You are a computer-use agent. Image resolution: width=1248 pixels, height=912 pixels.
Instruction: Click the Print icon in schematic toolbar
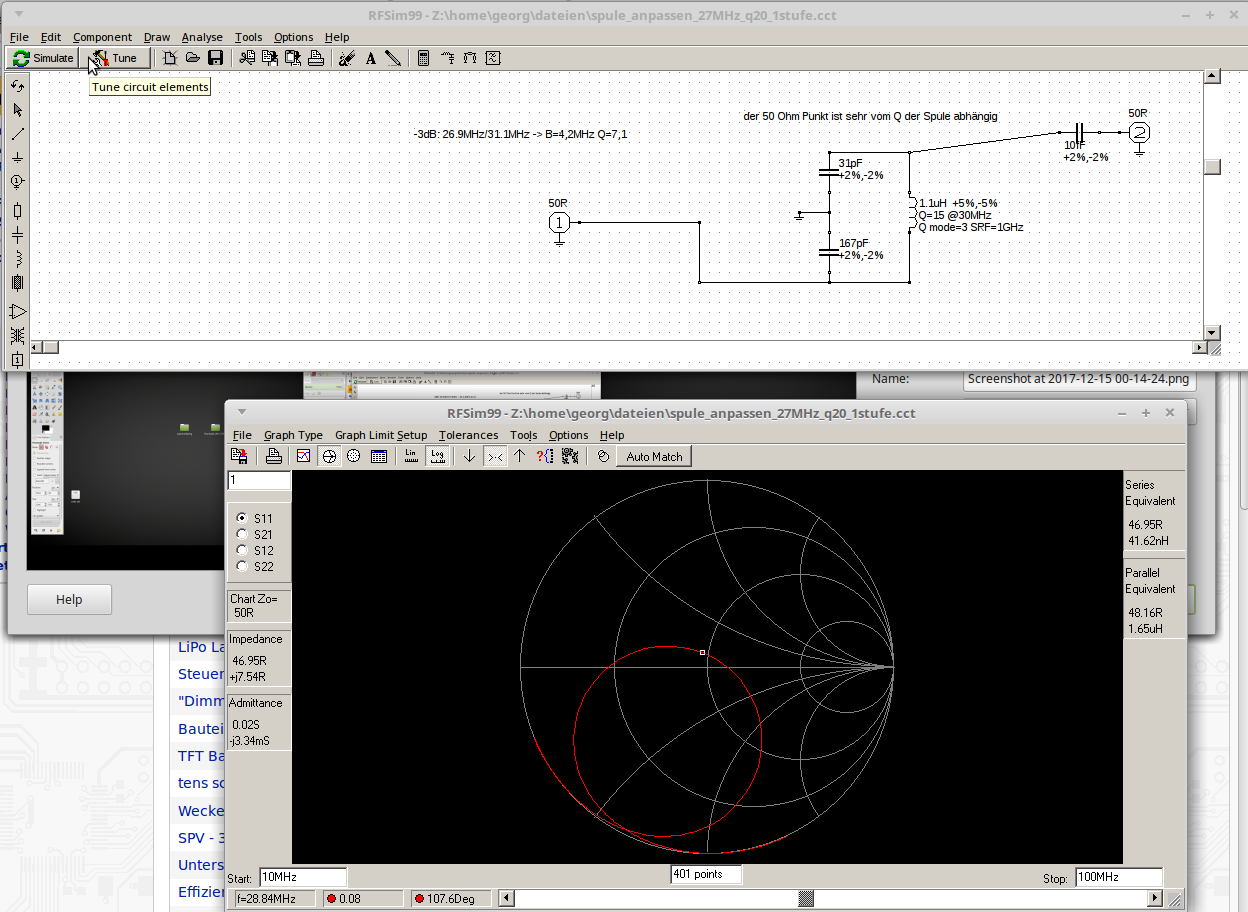[x=315, y=58]
